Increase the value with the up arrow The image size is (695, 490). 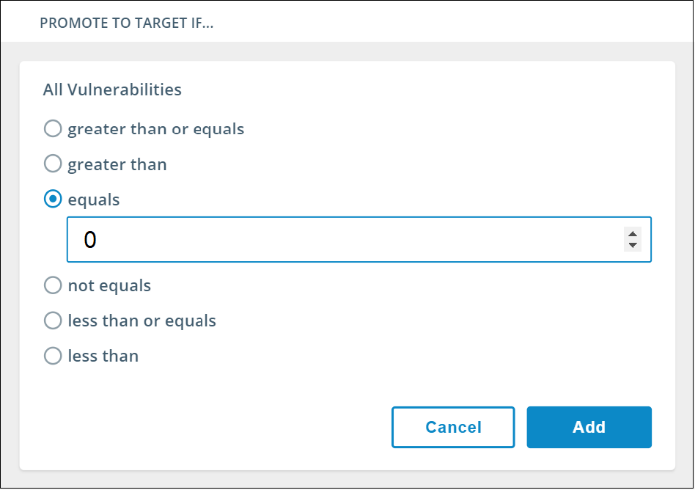point(632,234)
